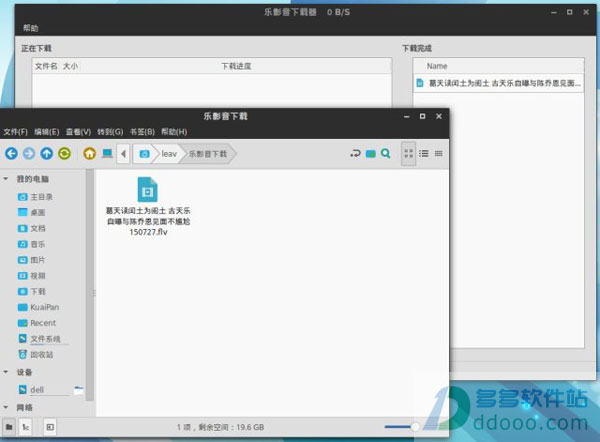Show tree view in the sidebar
The height and width of the screenshot is (442, 600).
click(x=25, y=427)
